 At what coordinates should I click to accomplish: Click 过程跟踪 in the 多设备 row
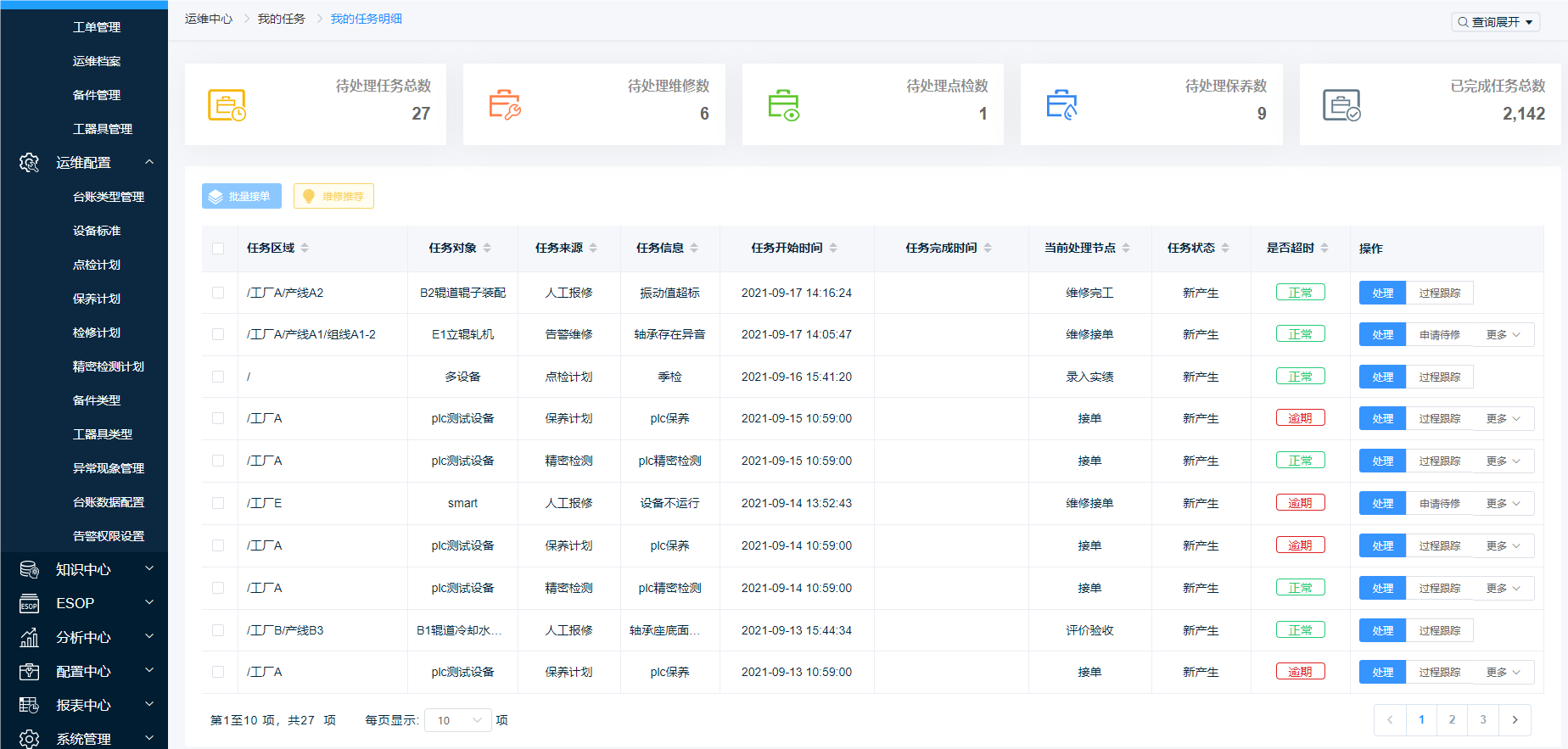click(x=1440, y=377)
